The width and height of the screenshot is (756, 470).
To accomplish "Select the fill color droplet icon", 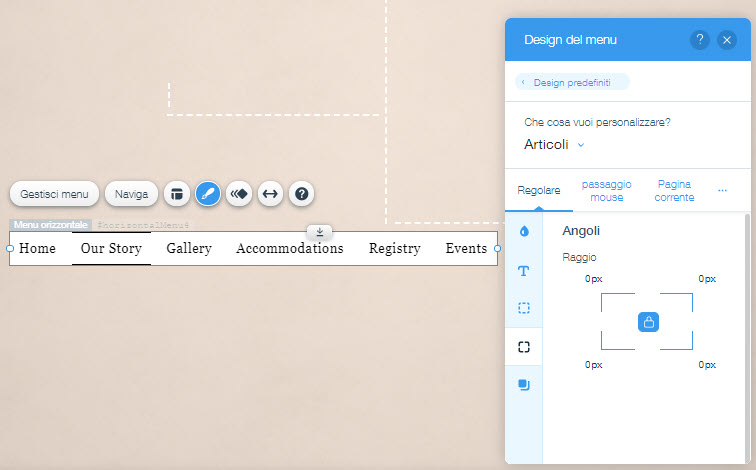I will (x=524, y=231).
